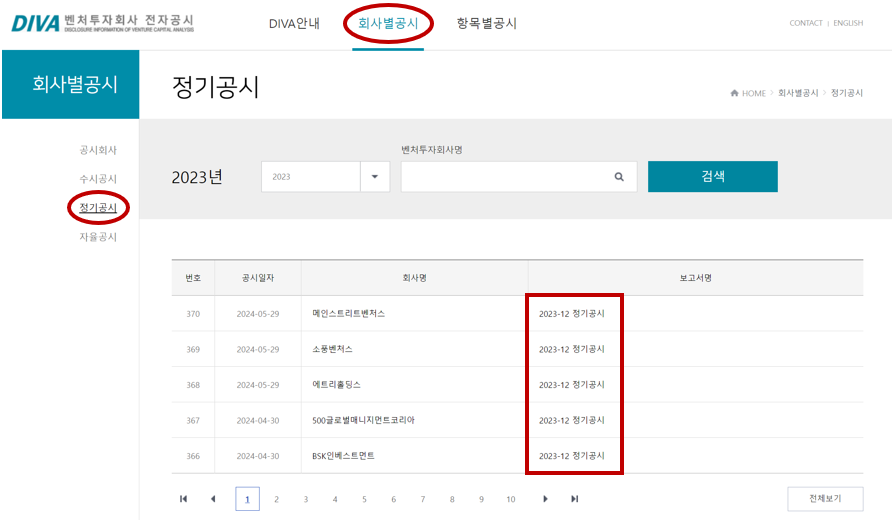Open company 메인스트리트벤처스
The width and height of the screenshot is (892, 520).
click(x=348, y=313)
